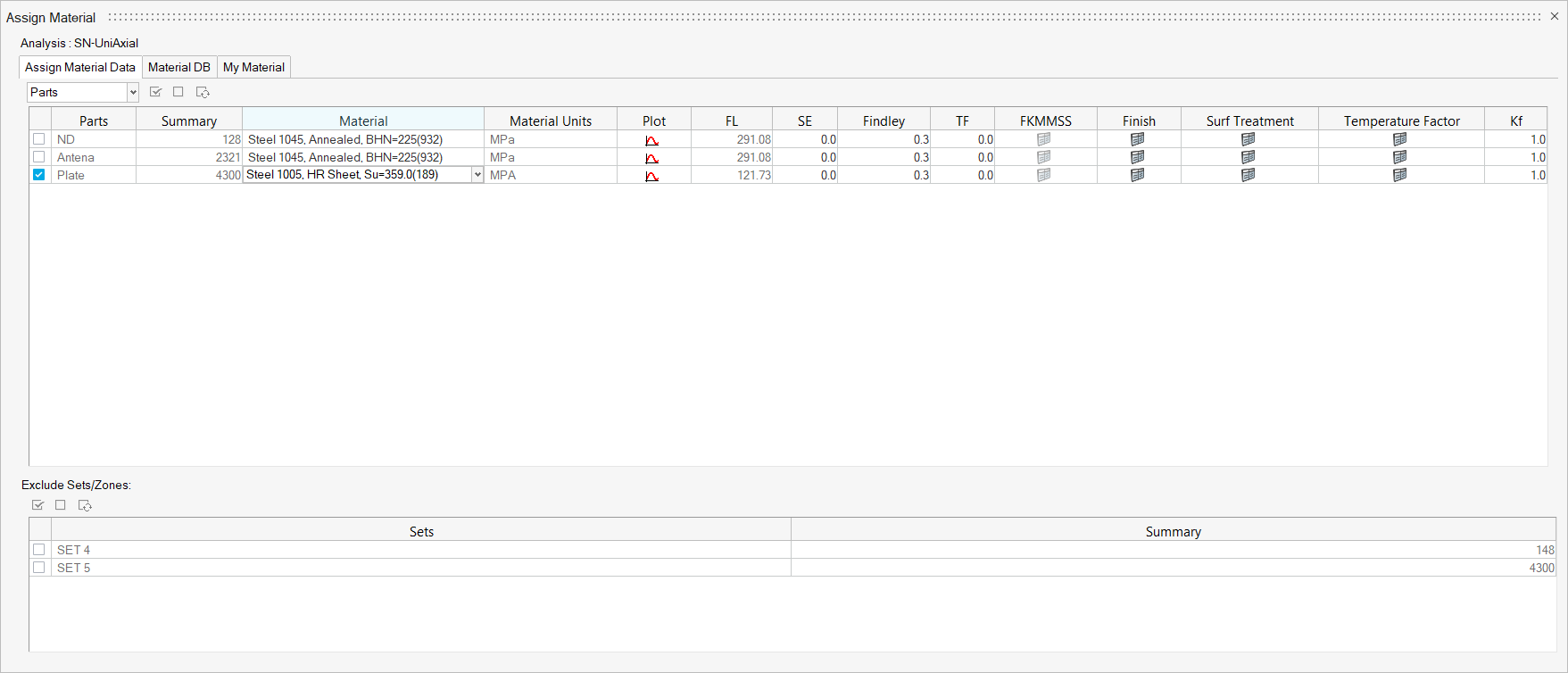
Task: Open Finish editor for Plate row
Action: coord(1138,175)
